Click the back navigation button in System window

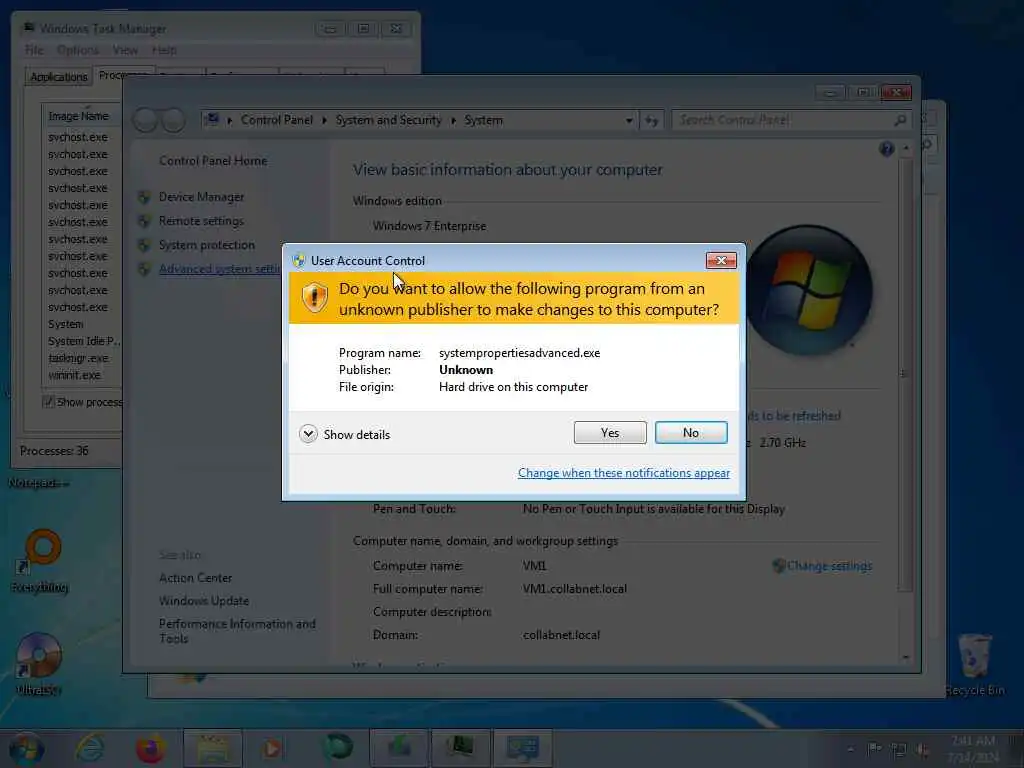click(x=146, y=120)
